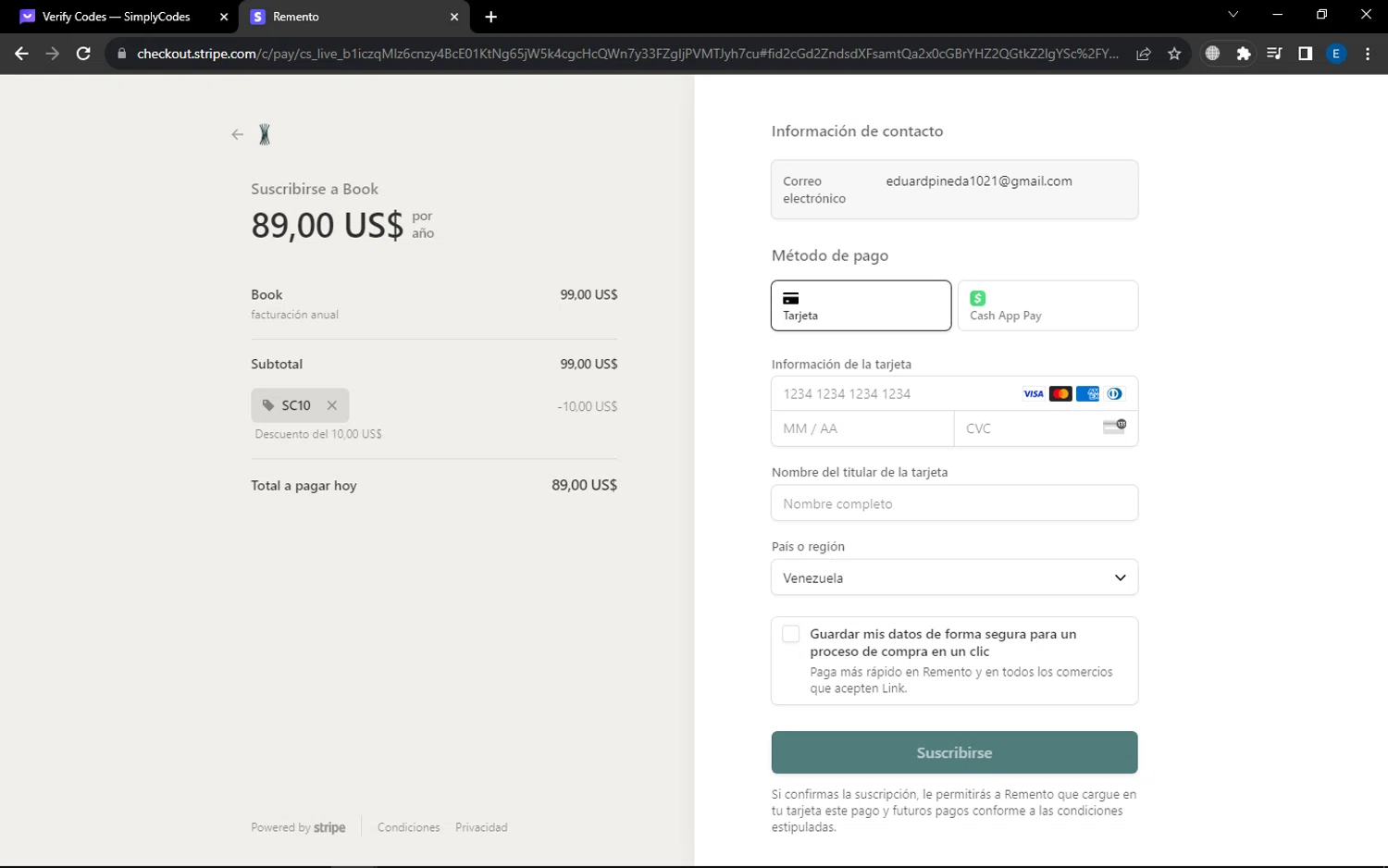Viewport: 1388px width, 868px height.
Task: Focus the CVC field
Action: coord(1046,428)
